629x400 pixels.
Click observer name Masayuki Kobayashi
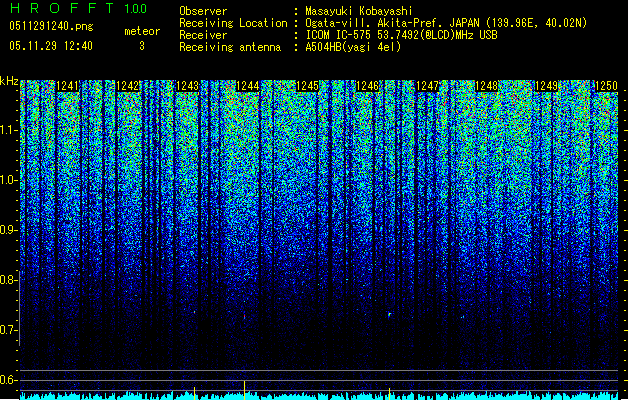click(x=359, y=11)
